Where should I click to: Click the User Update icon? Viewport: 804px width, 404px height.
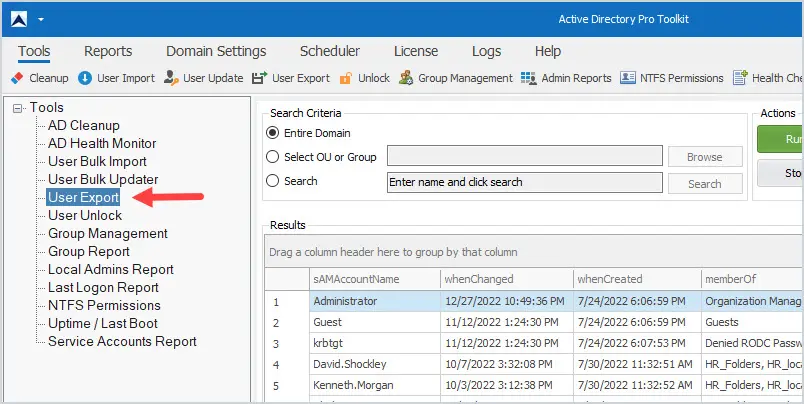click(171, 78)
